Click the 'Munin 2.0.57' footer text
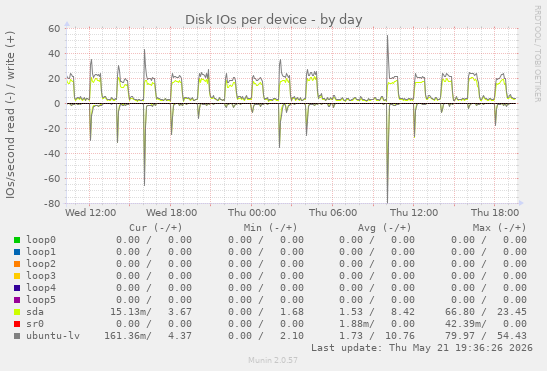 click(x=273, y=360)
